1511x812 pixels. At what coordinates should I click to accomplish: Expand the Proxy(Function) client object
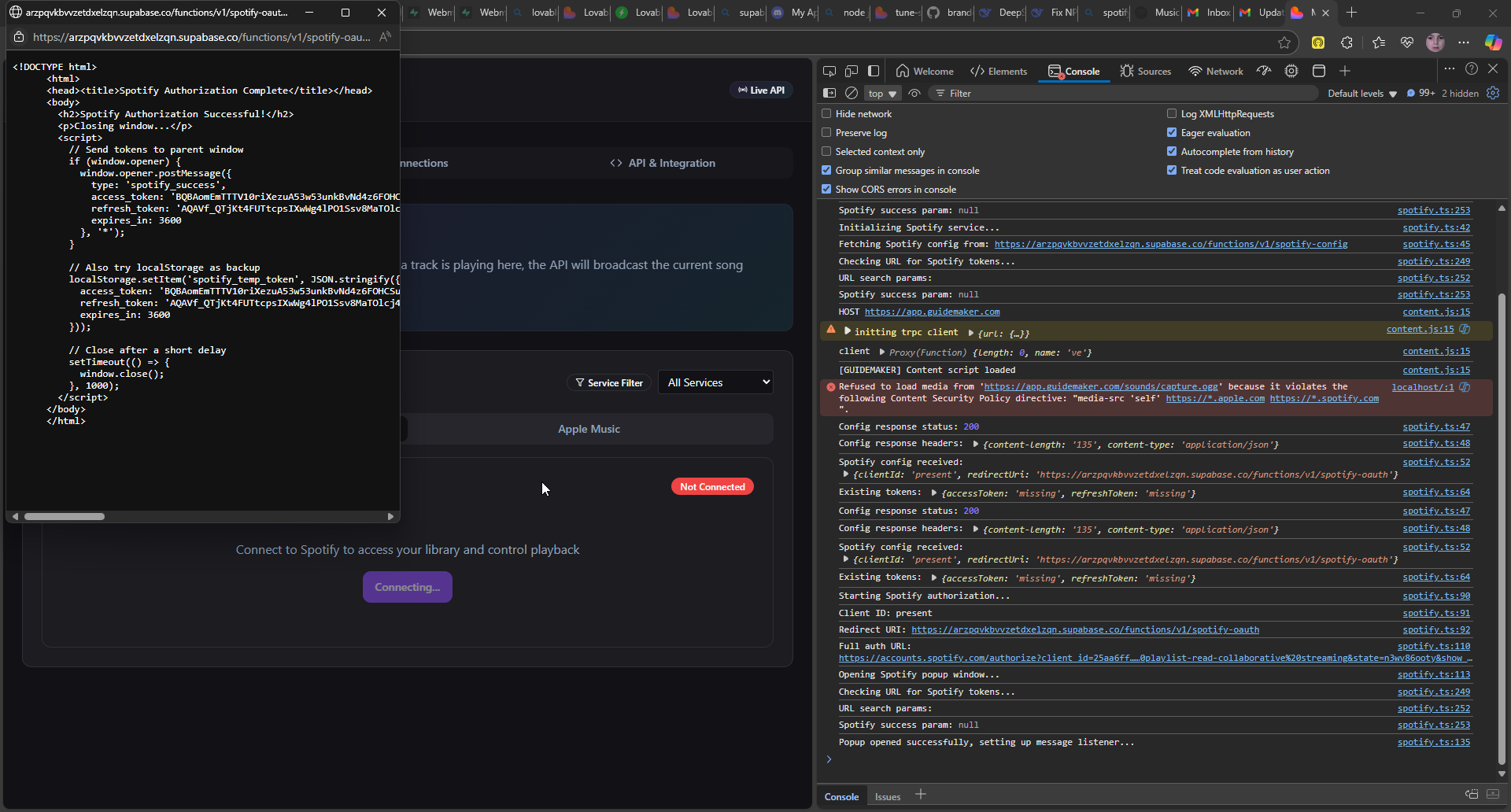(882, 352)
